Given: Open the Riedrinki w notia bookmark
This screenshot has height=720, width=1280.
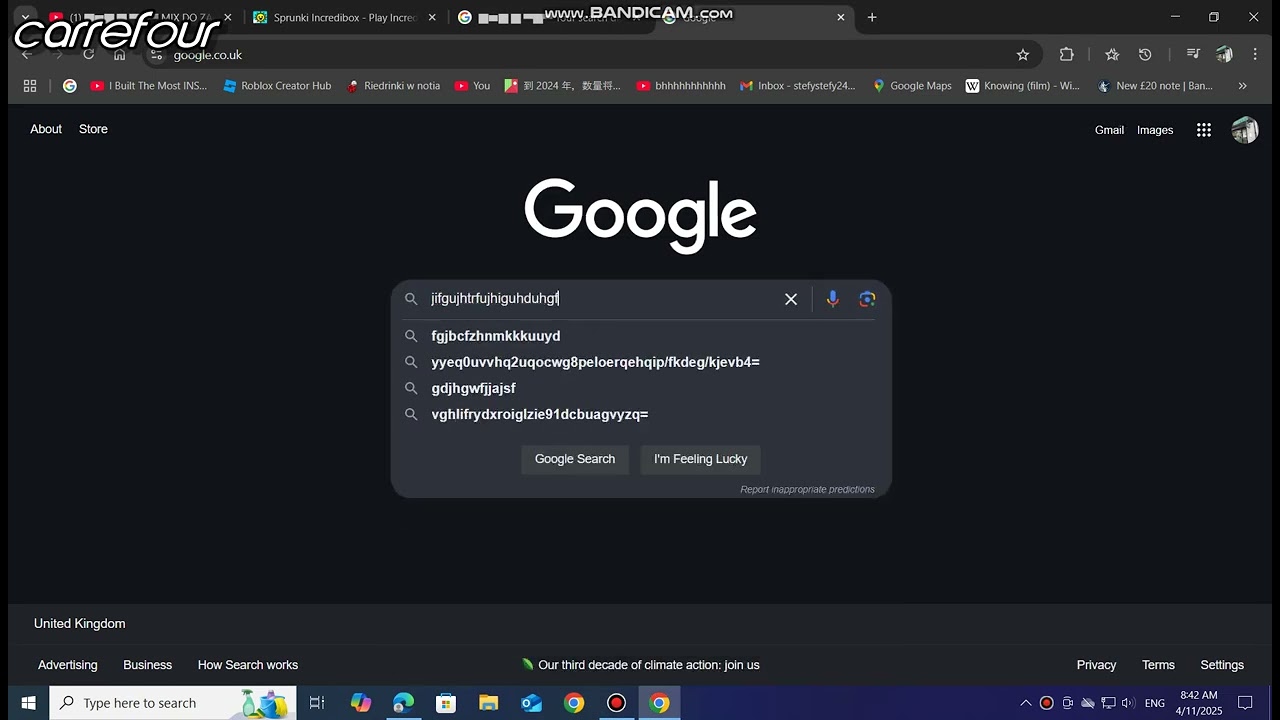Looking at the screenshot, I should [x=393, y=86].
